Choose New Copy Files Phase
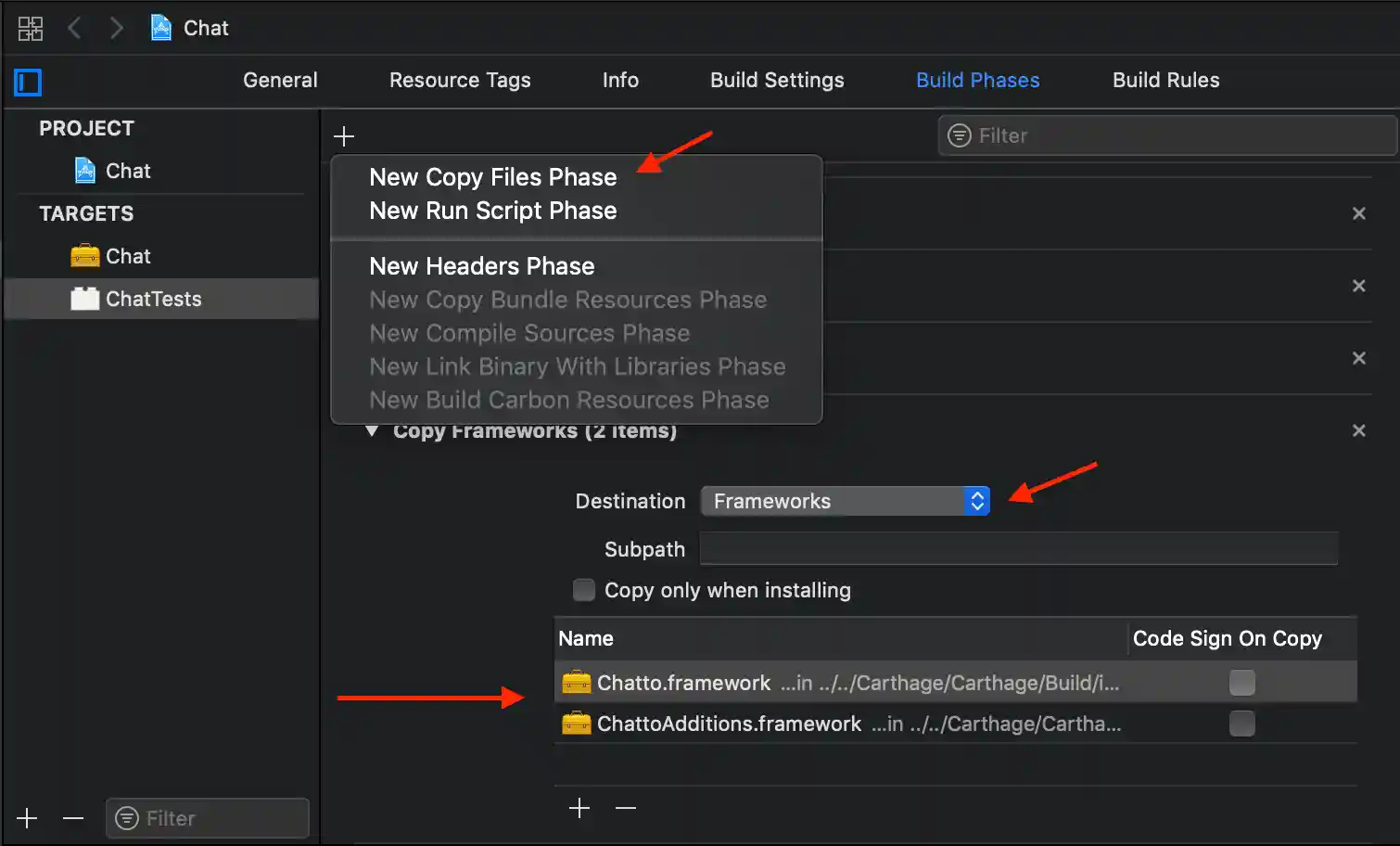Screen dimensions: 1400x846 coord(492,177)
